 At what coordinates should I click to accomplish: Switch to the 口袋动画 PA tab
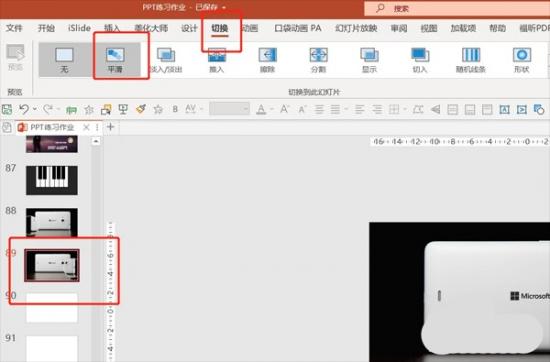[298, 28]
